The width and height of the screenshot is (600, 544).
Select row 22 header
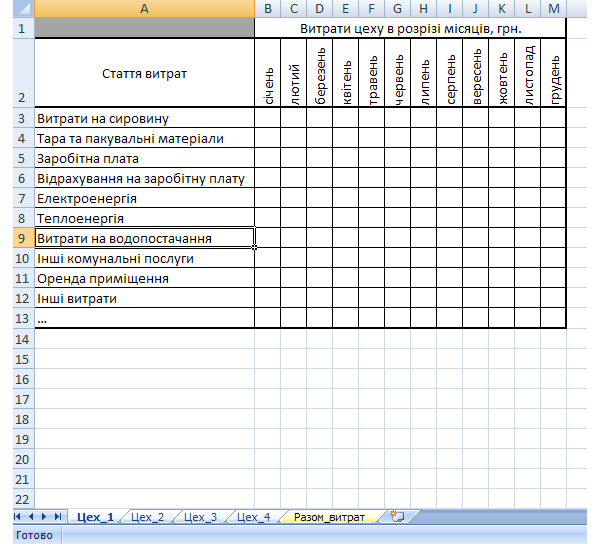tap(24, 499)
